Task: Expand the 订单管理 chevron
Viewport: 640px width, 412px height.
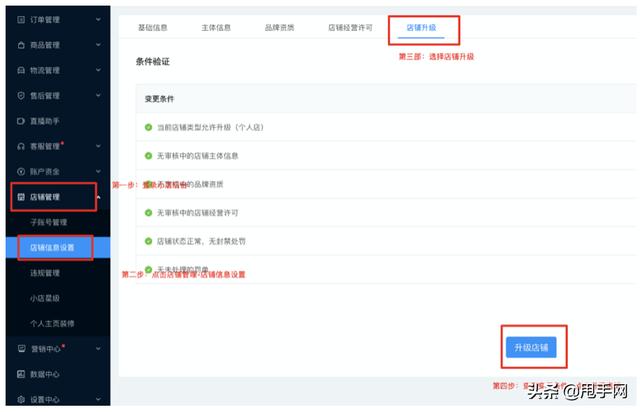Action: click(97, 19)
